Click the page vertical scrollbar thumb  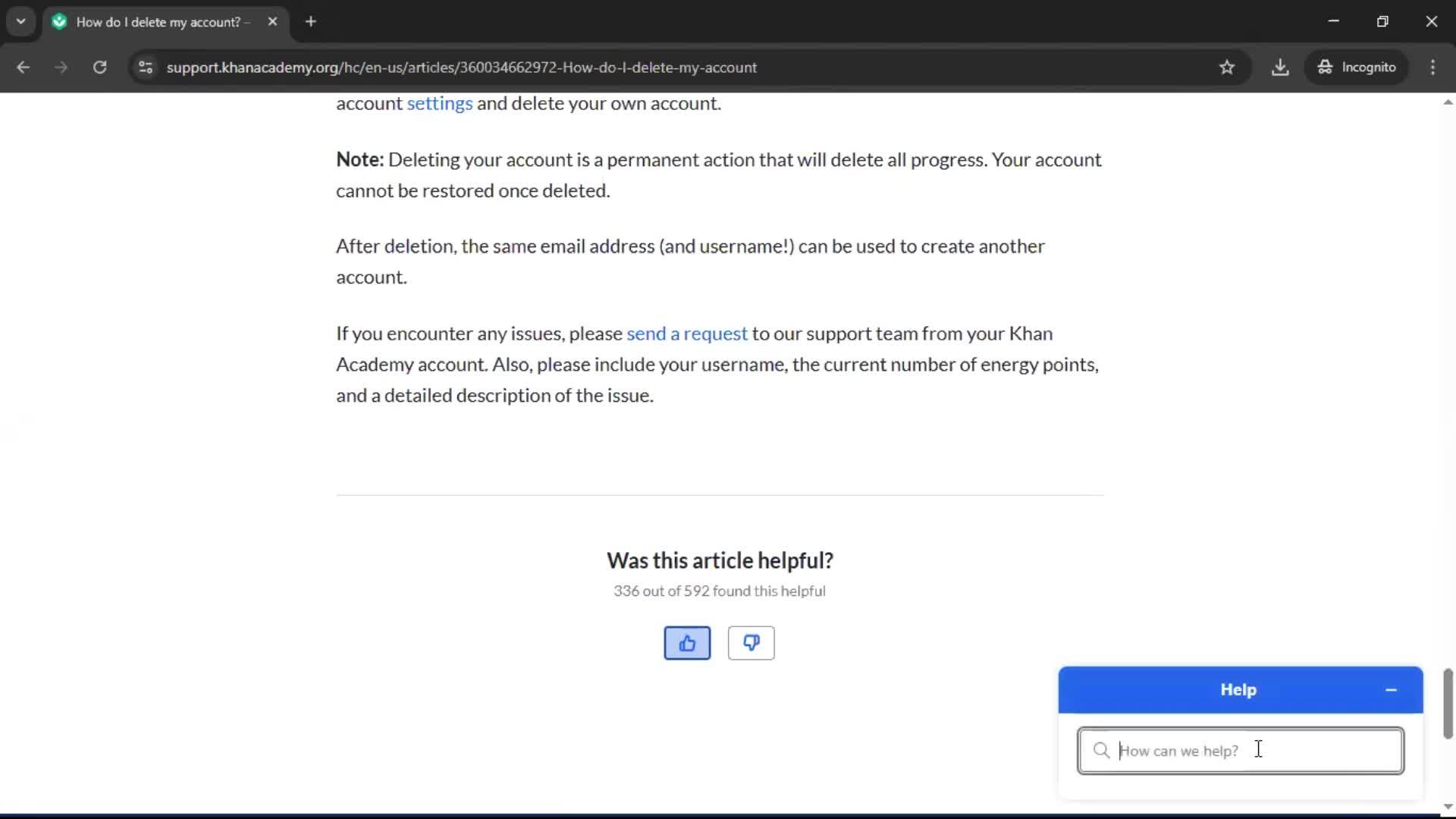click(1448, 704)
